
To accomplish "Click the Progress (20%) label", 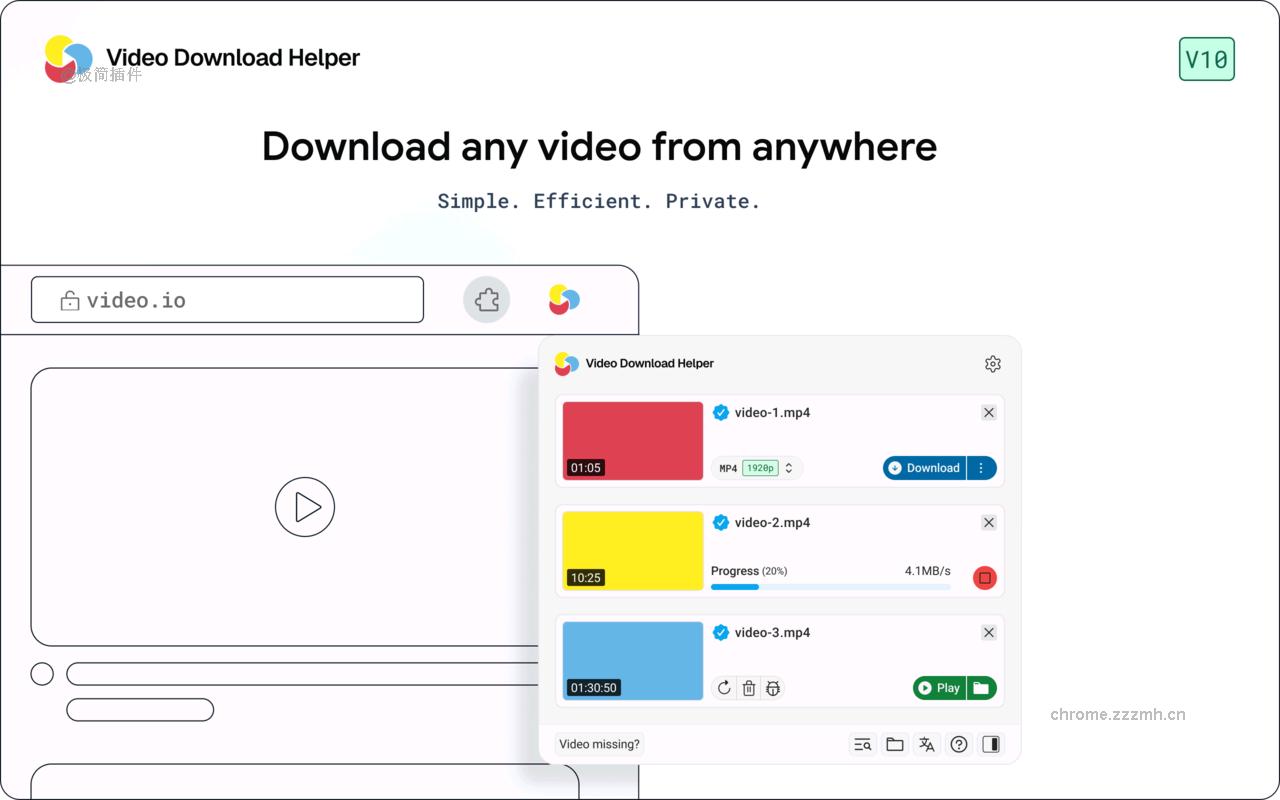I will pyautogui.click(x=749, y=571).
